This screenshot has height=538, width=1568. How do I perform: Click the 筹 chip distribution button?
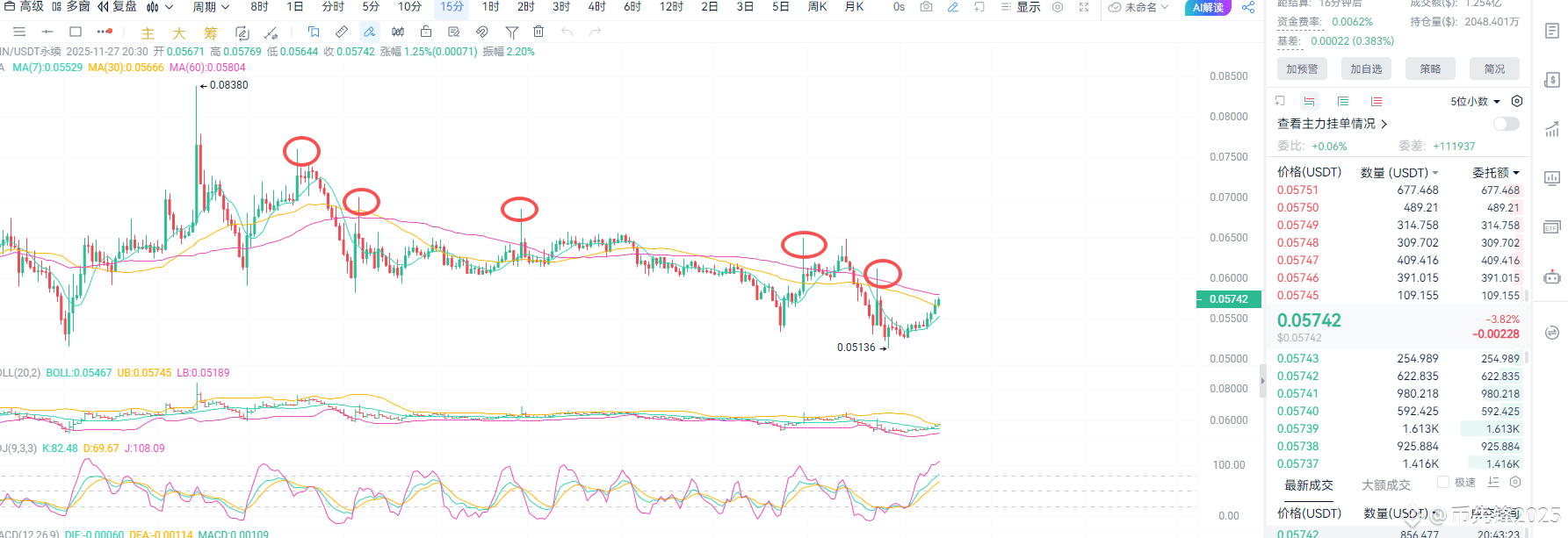[211, 33]
